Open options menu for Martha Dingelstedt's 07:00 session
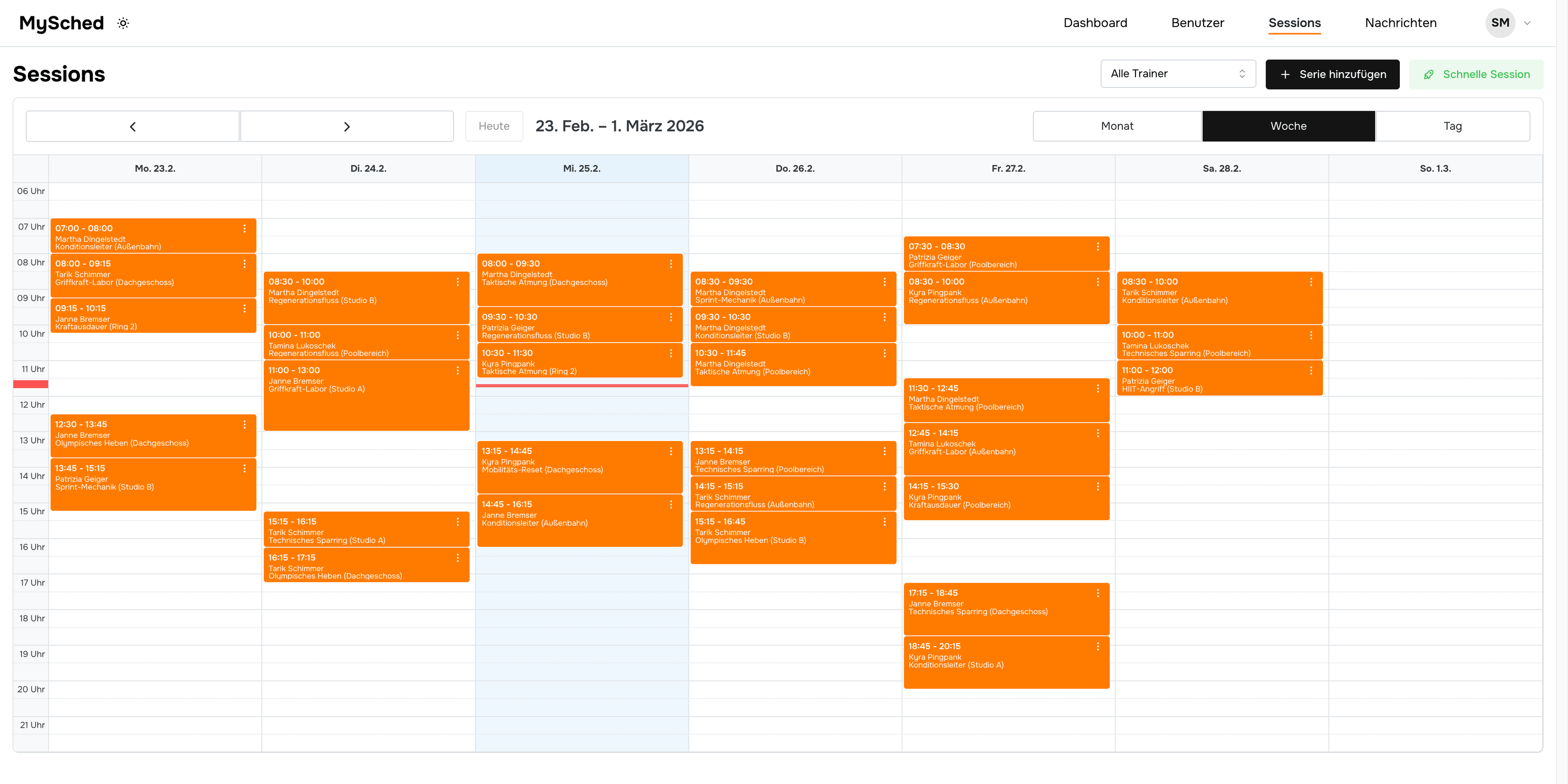Viewport: 1568px width, 784px height. point(245,229)
